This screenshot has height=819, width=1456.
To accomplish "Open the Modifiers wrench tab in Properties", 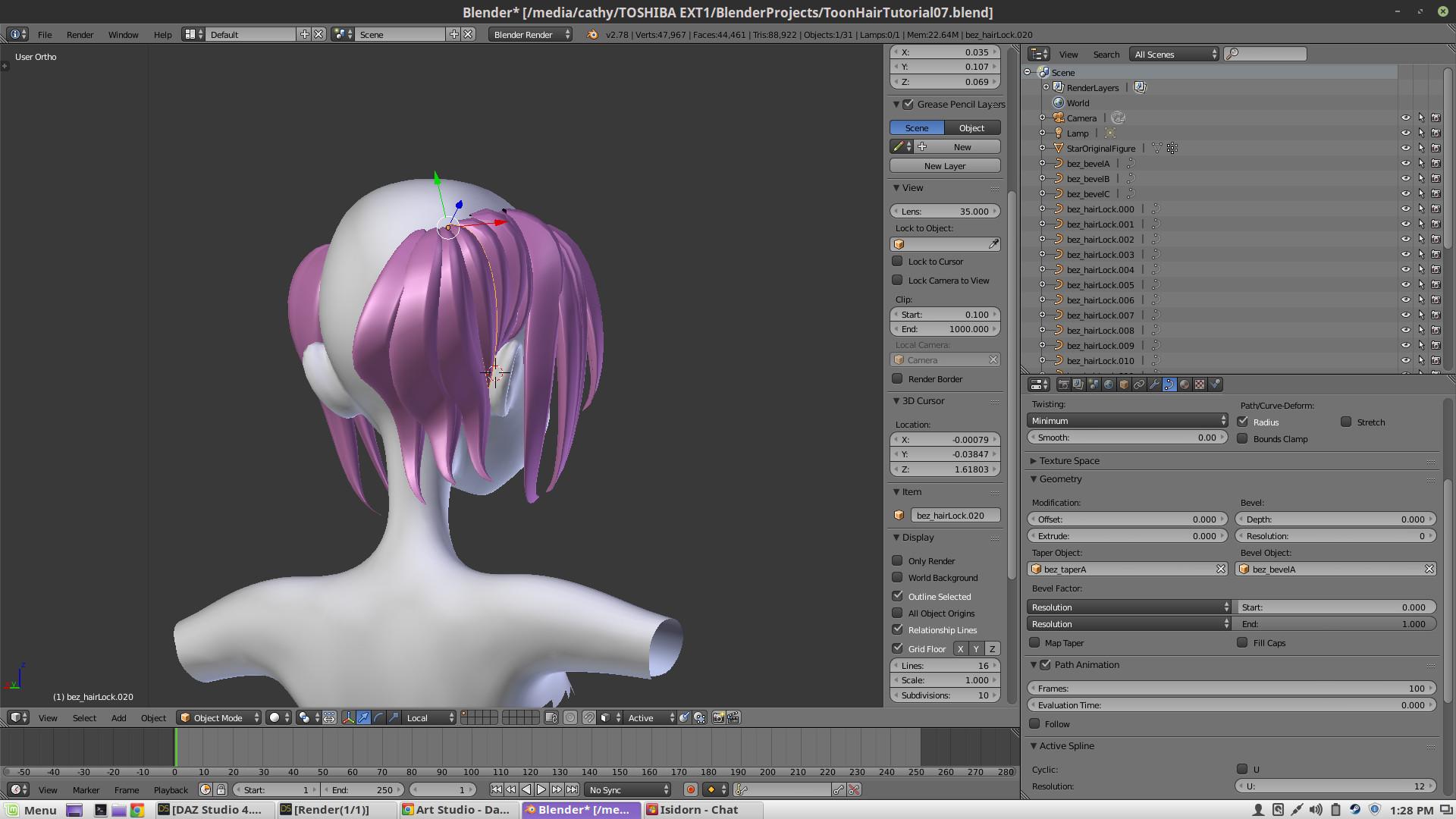I will pyautogui.click(x=1154, y=384).
